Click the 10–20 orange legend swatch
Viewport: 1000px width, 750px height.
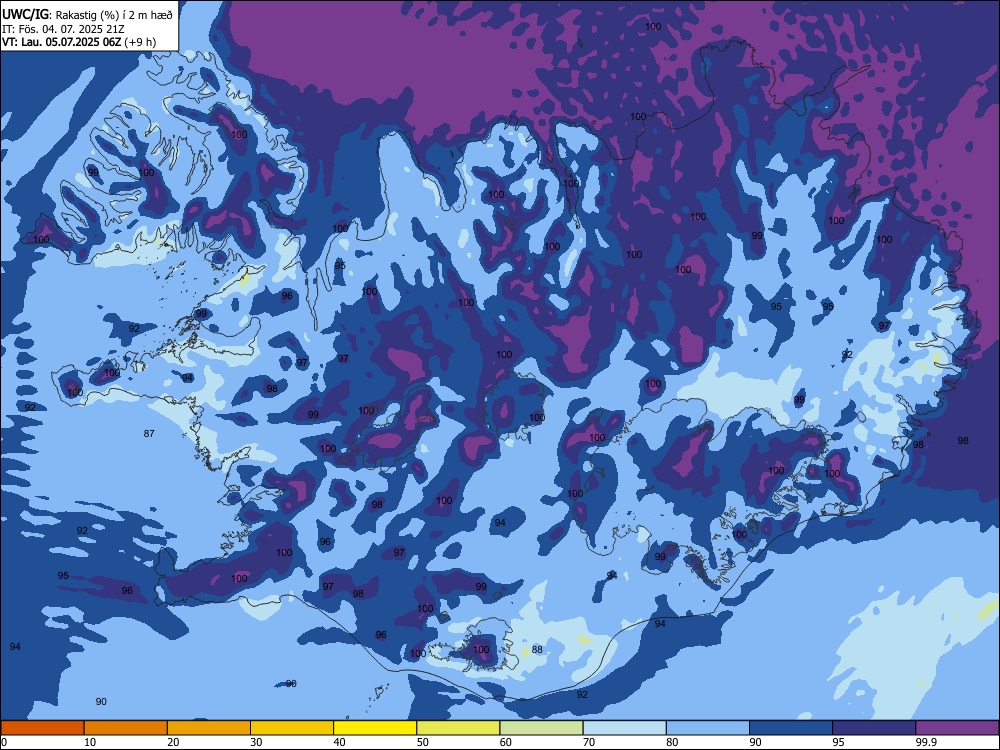pos(126,728)
